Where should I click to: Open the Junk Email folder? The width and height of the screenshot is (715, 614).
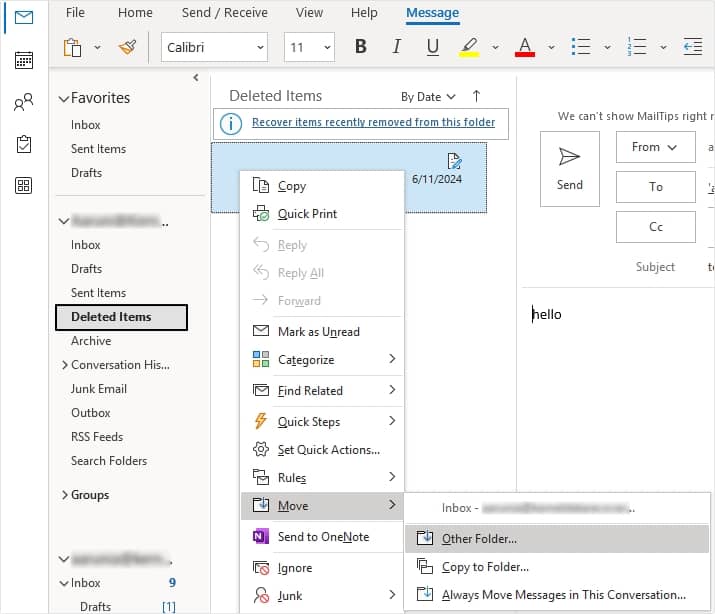99,389
